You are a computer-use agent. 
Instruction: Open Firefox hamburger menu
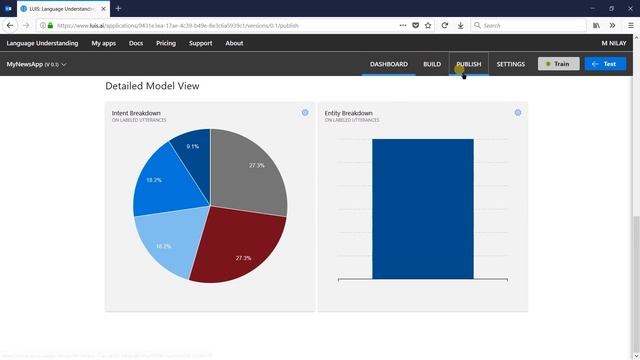[631, 25]
